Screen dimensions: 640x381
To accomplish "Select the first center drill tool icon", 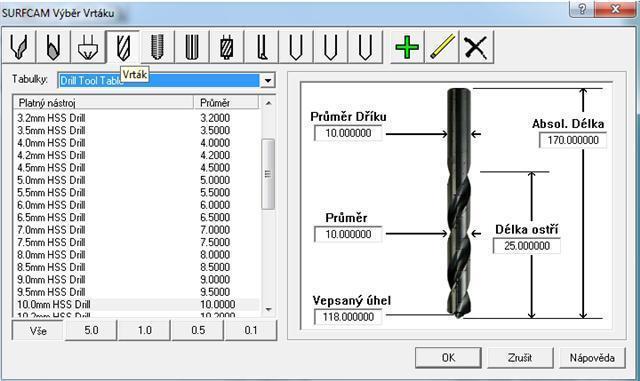I will pos(19,47).
